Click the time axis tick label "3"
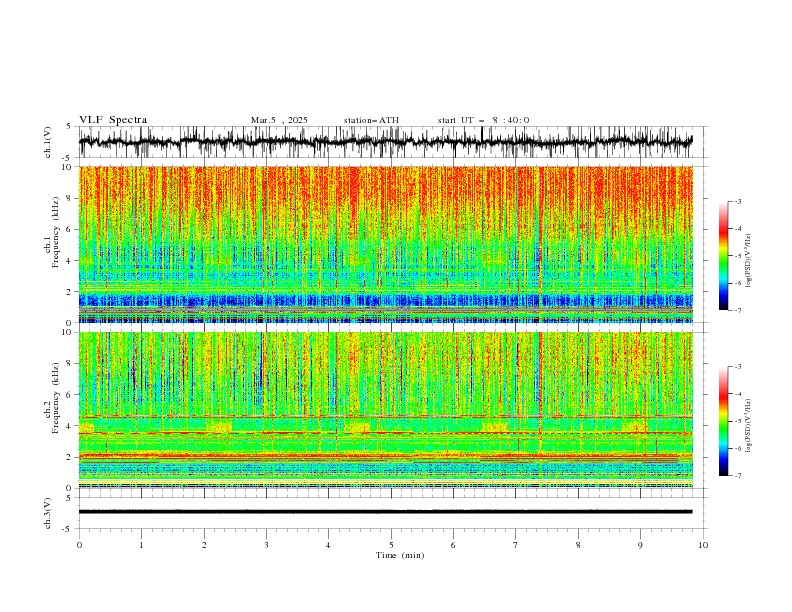 266,545
